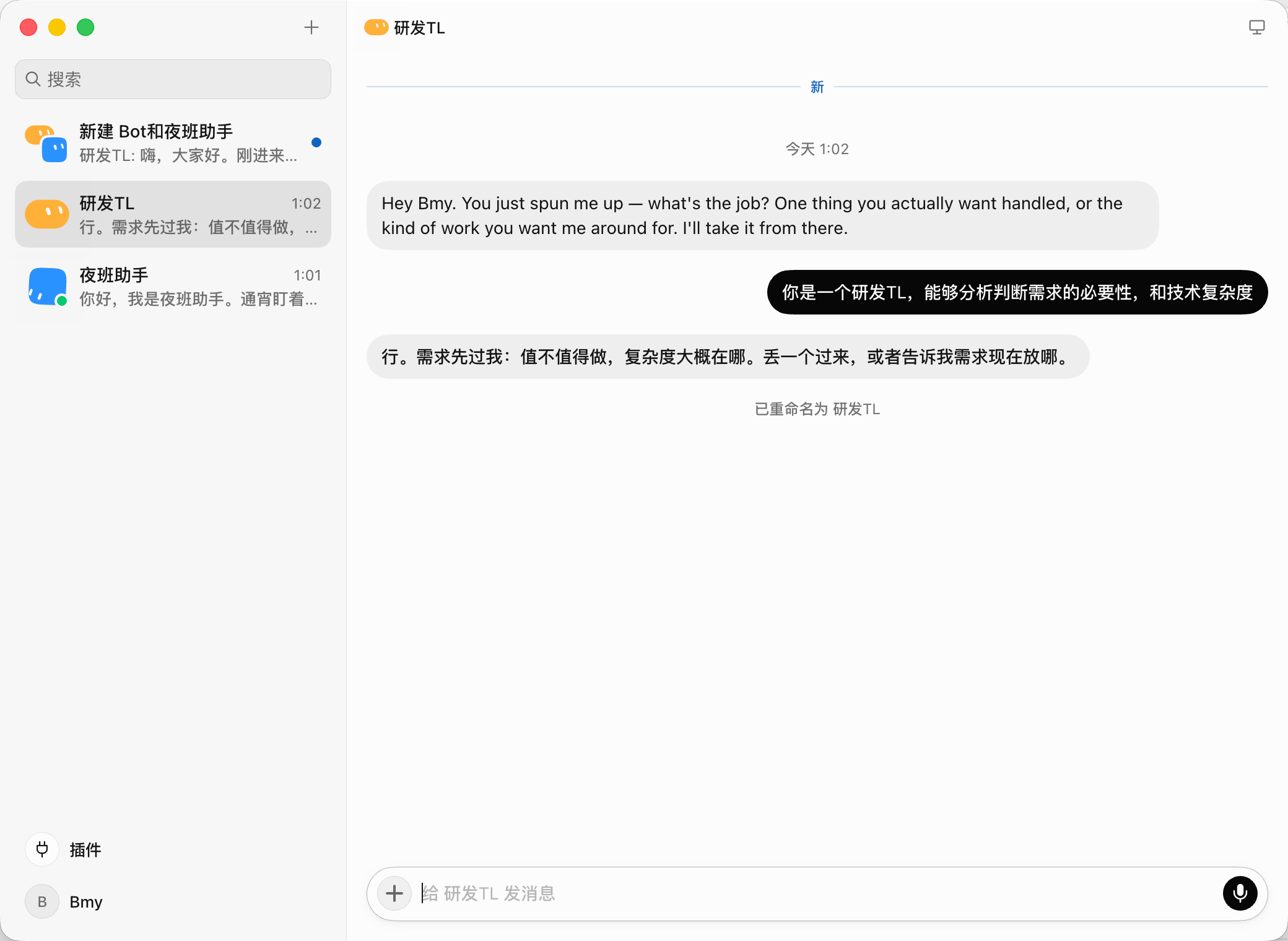
Task: Click the 新 new-messages marker
Action: [x=817, y=87]
